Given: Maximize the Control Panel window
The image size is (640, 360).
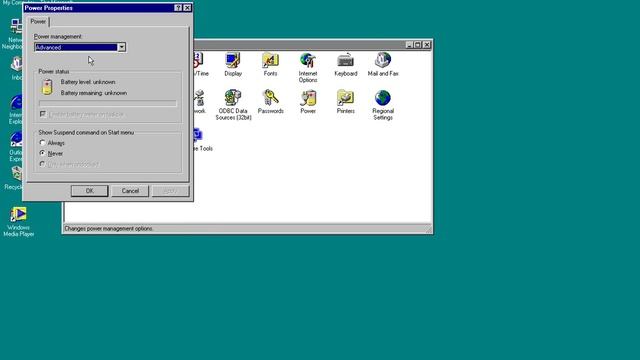Looking at the screenshot, I should coord(418,45).
